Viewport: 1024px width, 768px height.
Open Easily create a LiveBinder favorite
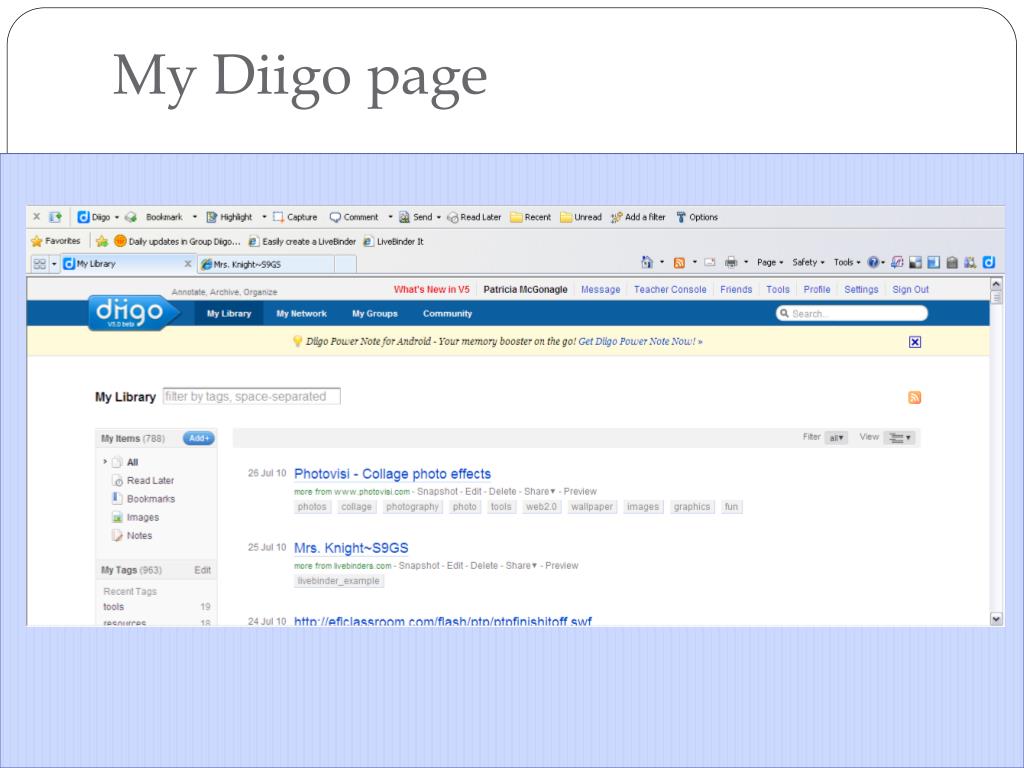click(302, 241)
